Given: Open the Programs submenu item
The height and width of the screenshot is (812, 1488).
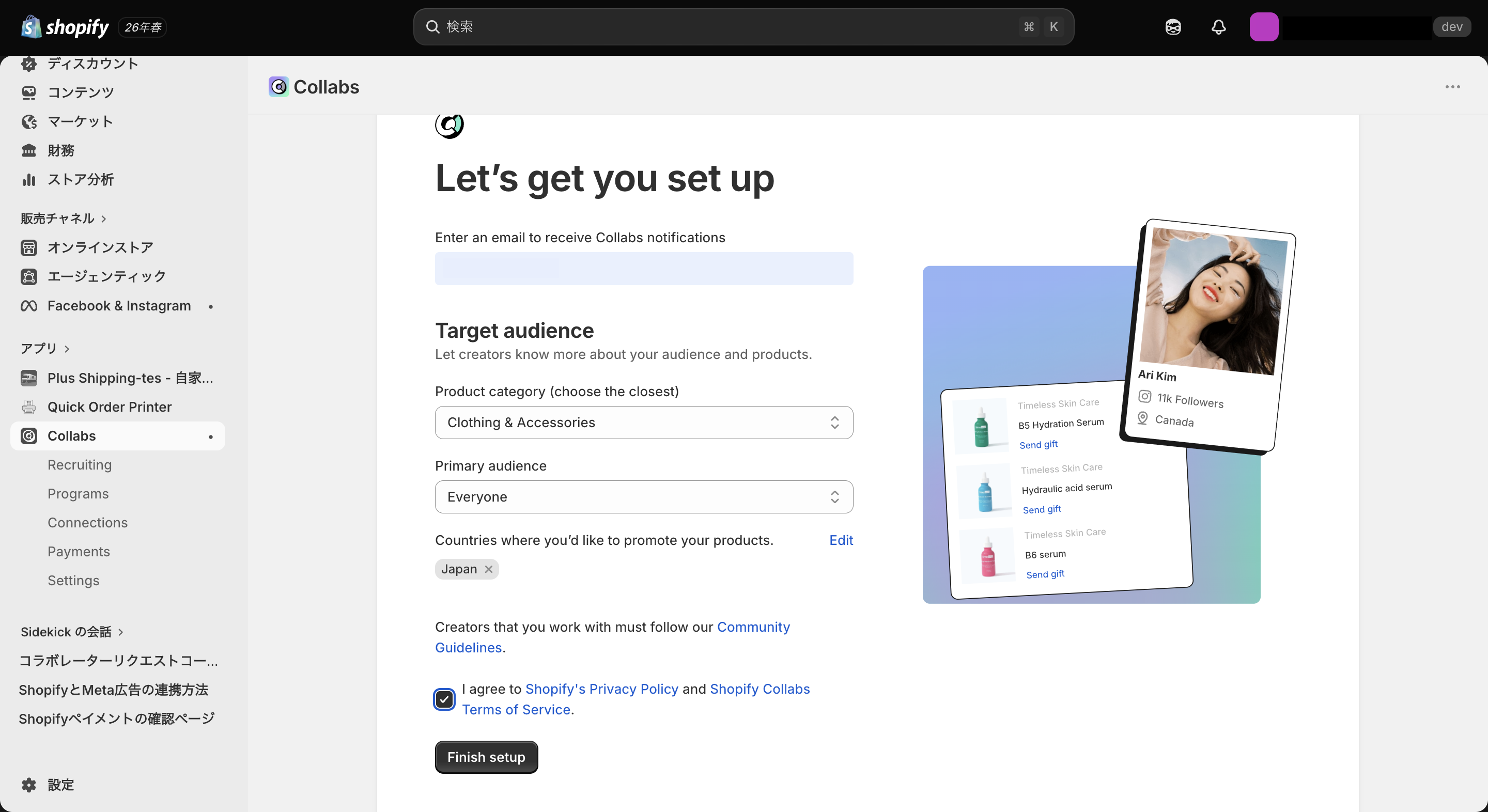Looking at the screenshot, I should coord(78,494).
